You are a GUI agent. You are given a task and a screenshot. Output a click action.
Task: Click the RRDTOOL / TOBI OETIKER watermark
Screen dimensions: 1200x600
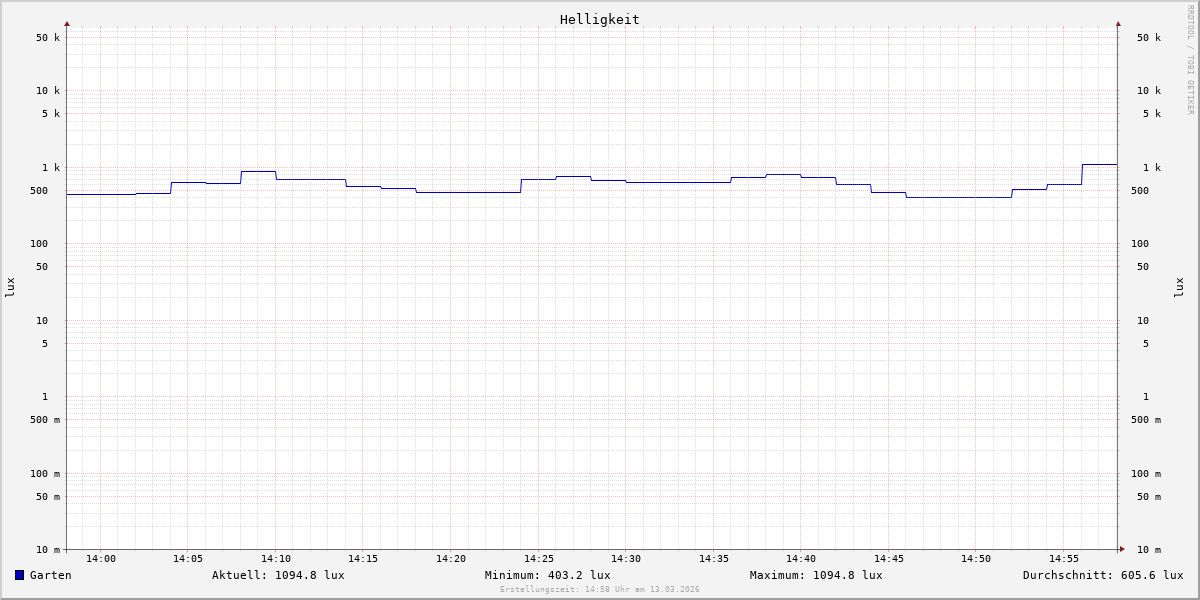tap(1190, 60)
